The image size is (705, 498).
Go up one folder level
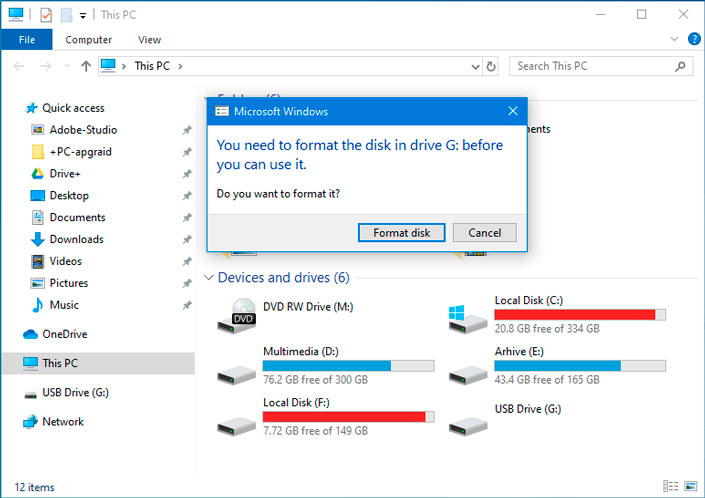tap(86, 67)
